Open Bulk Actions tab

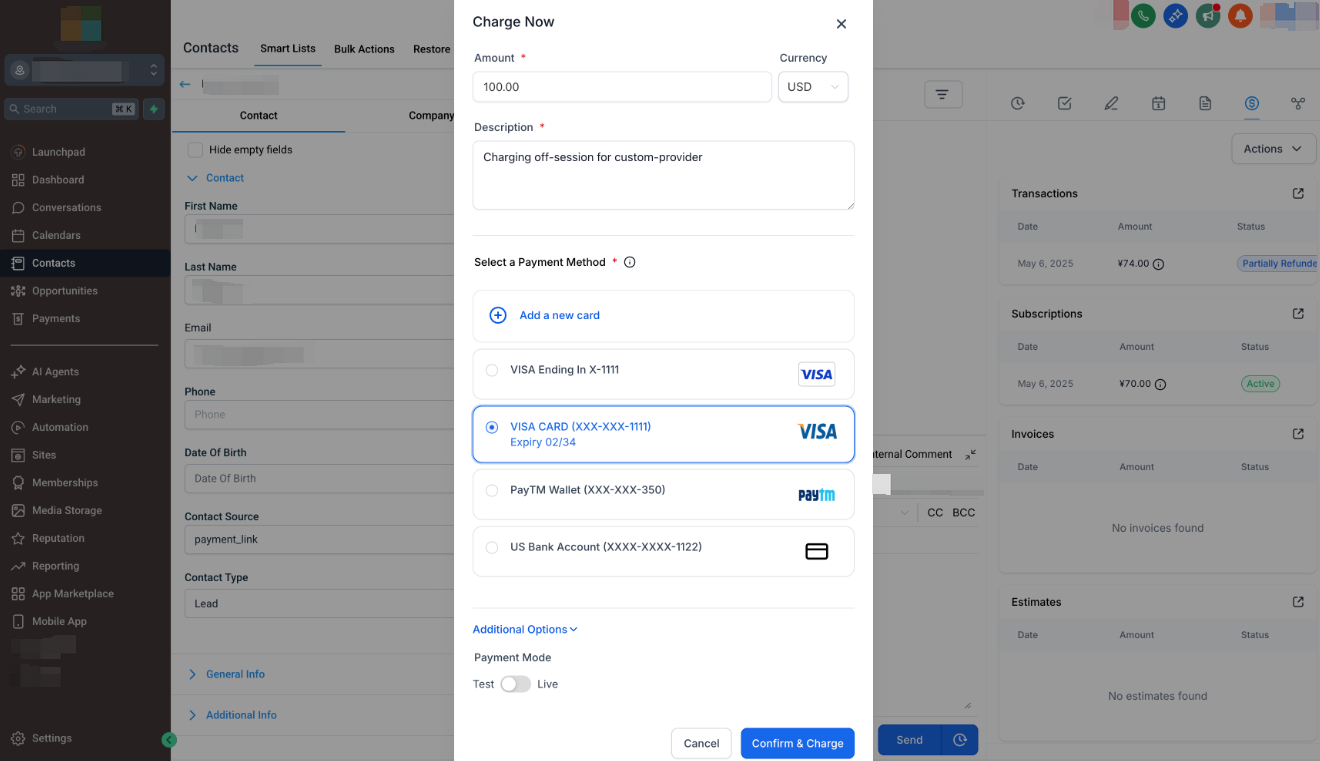point(364,49)
